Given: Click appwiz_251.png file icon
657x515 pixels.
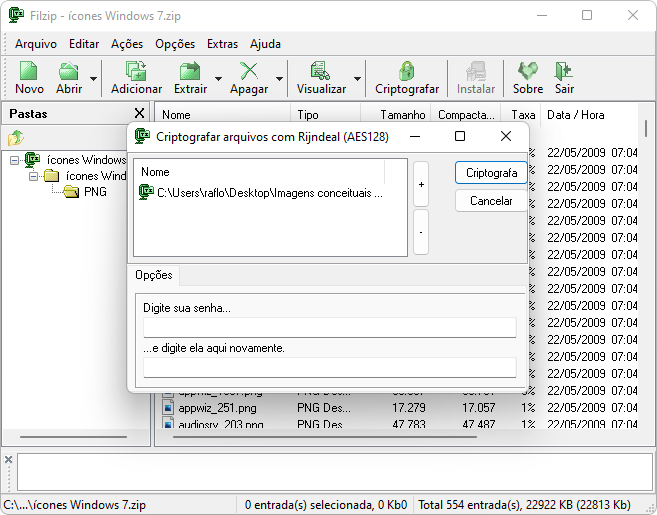Looking at the screenshot, I should click(x=168, y=408).
